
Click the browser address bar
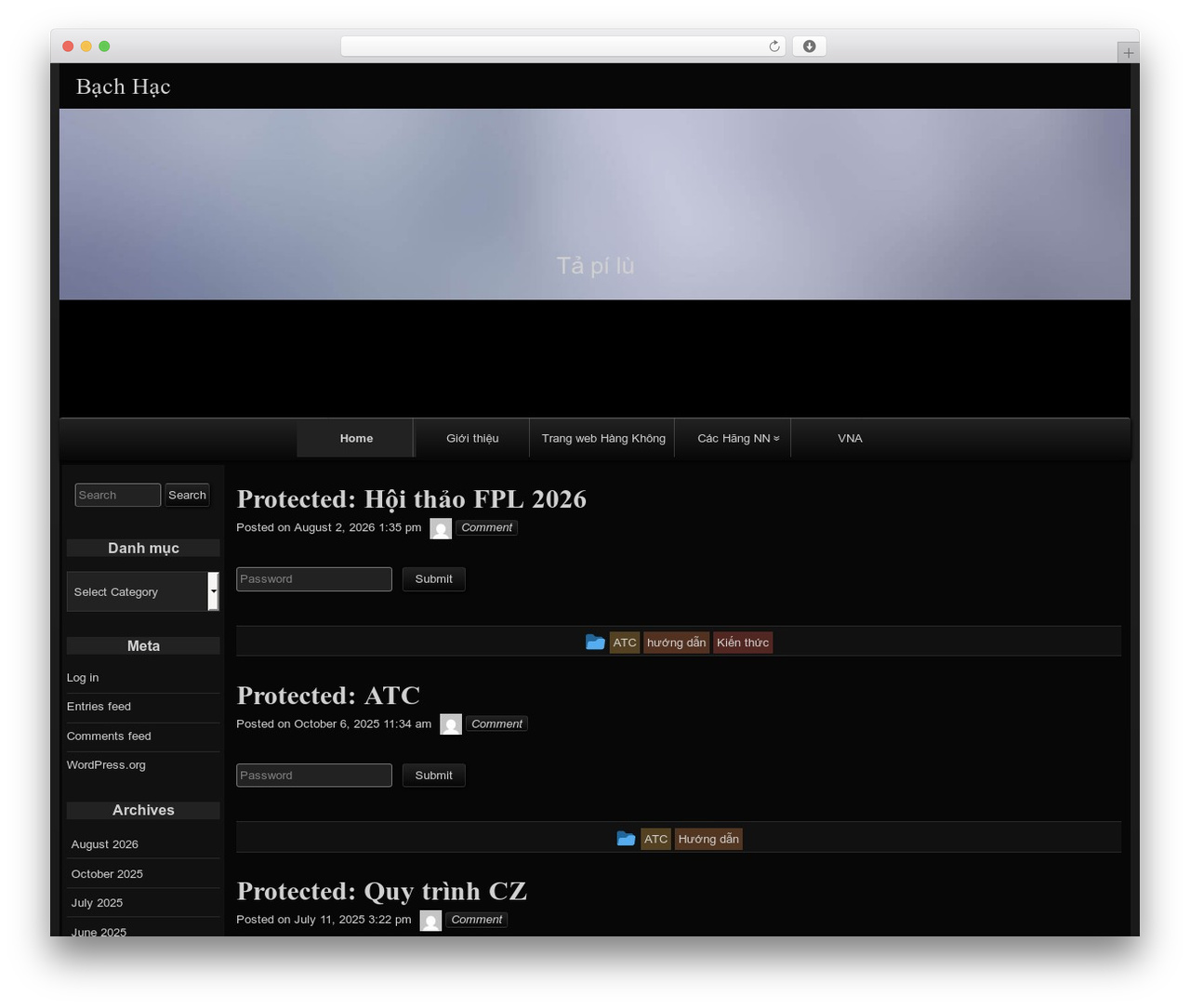tap(563, 46)
